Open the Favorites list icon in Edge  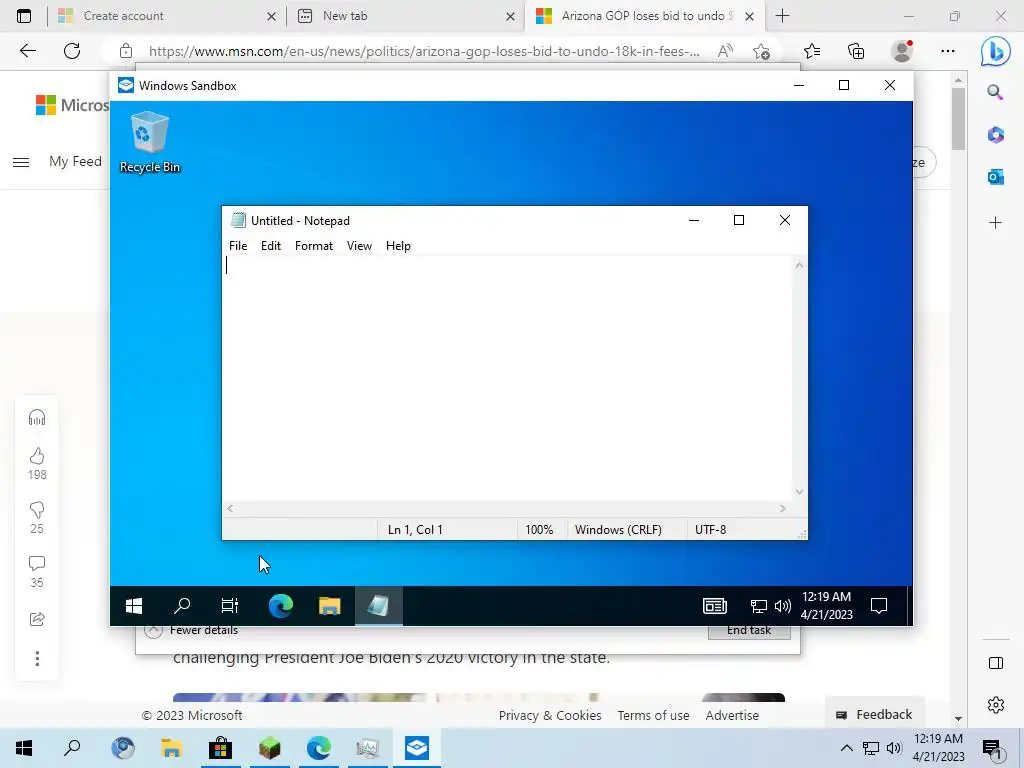[812, 51]
